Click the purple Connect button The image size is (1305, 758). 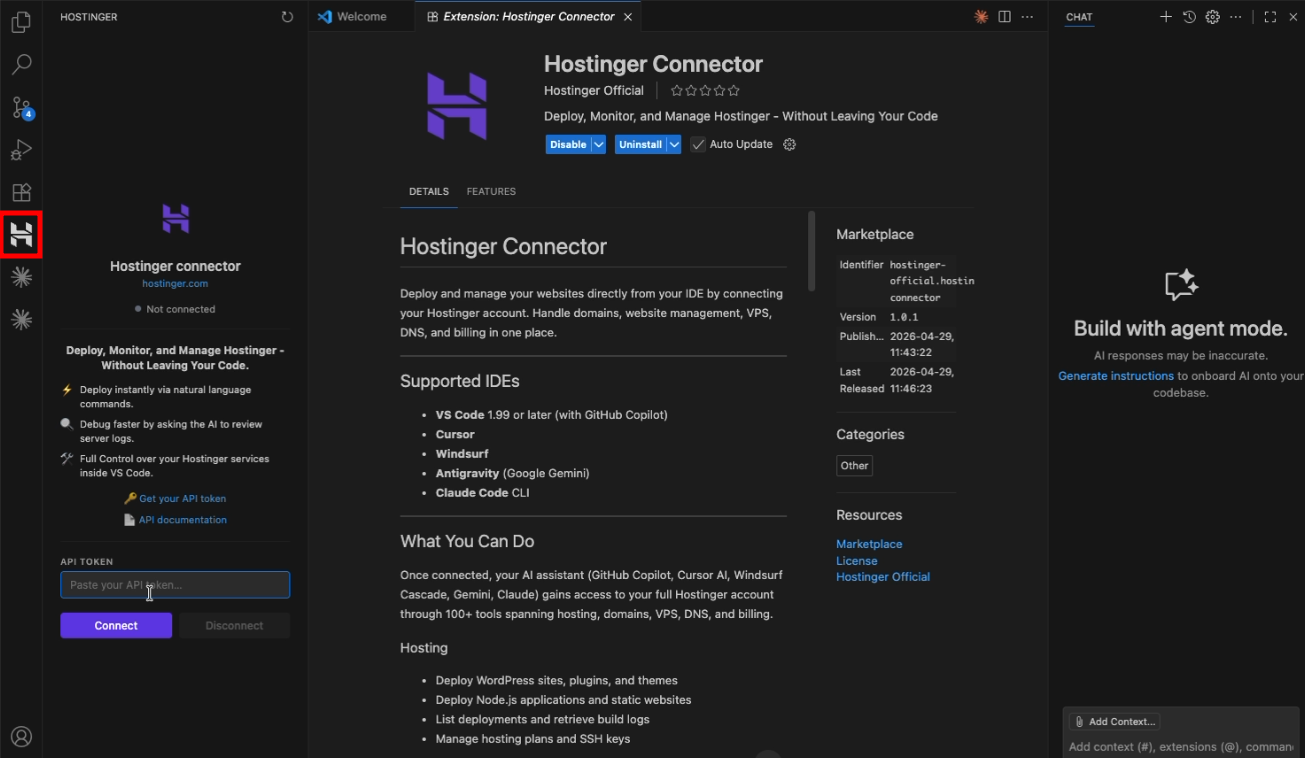[x=116, y=626]
